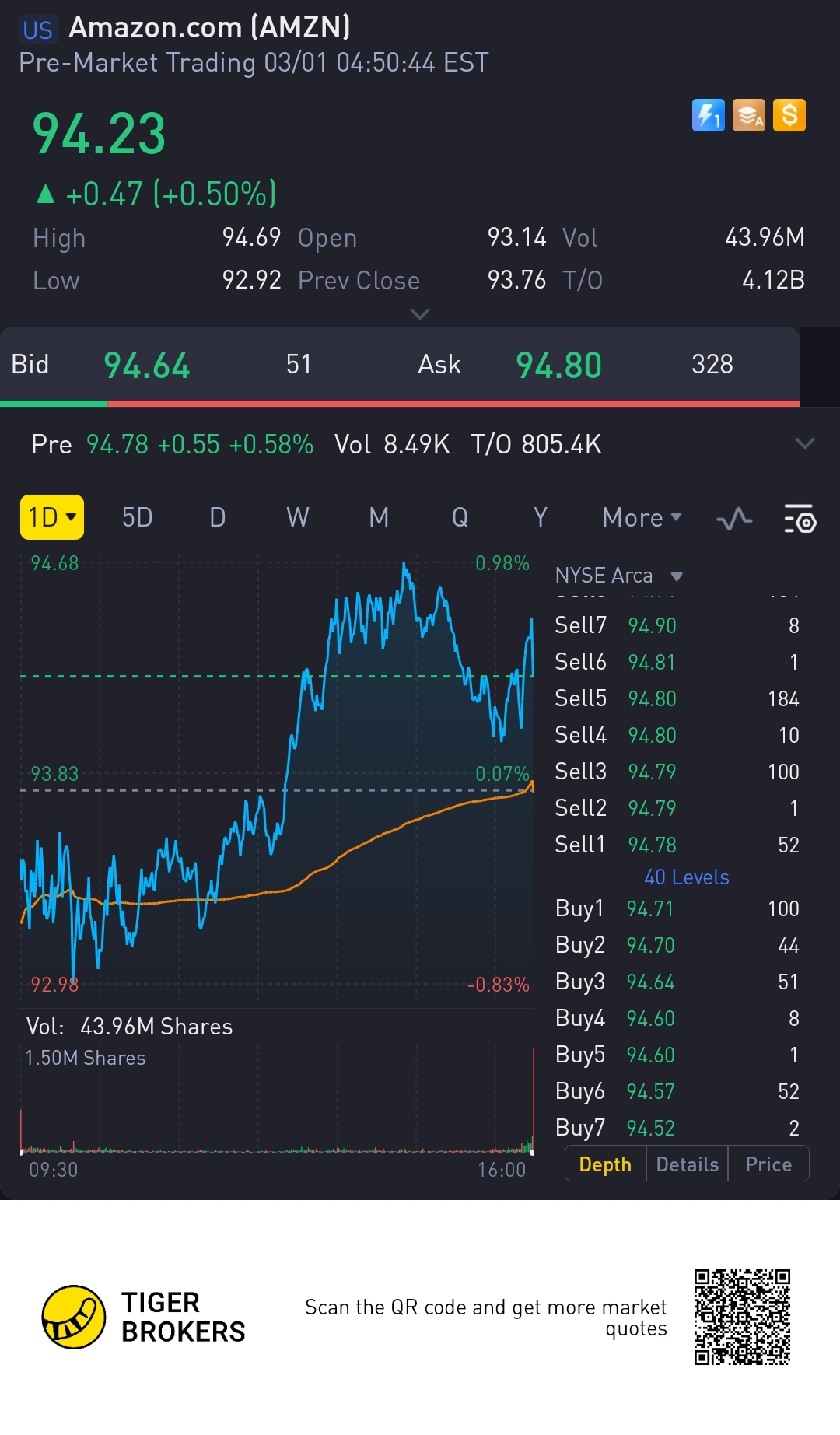
Task: Switch chart to 5D timeframe
Action: (137, 518)
